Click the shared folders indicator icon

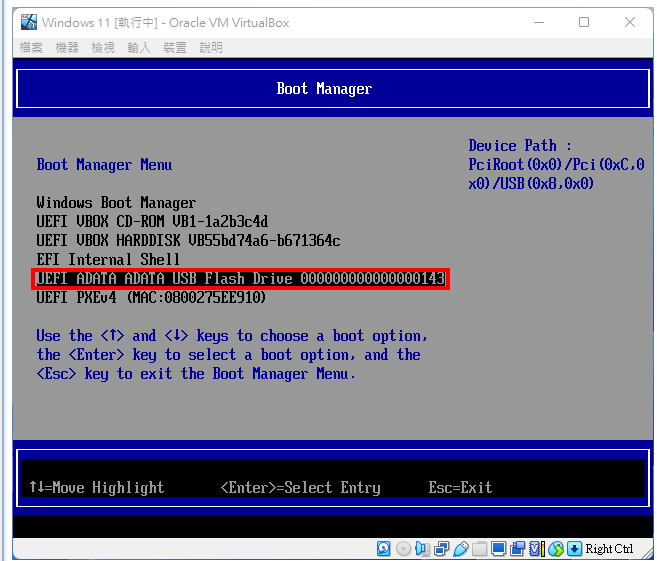(x=479, y=548)
